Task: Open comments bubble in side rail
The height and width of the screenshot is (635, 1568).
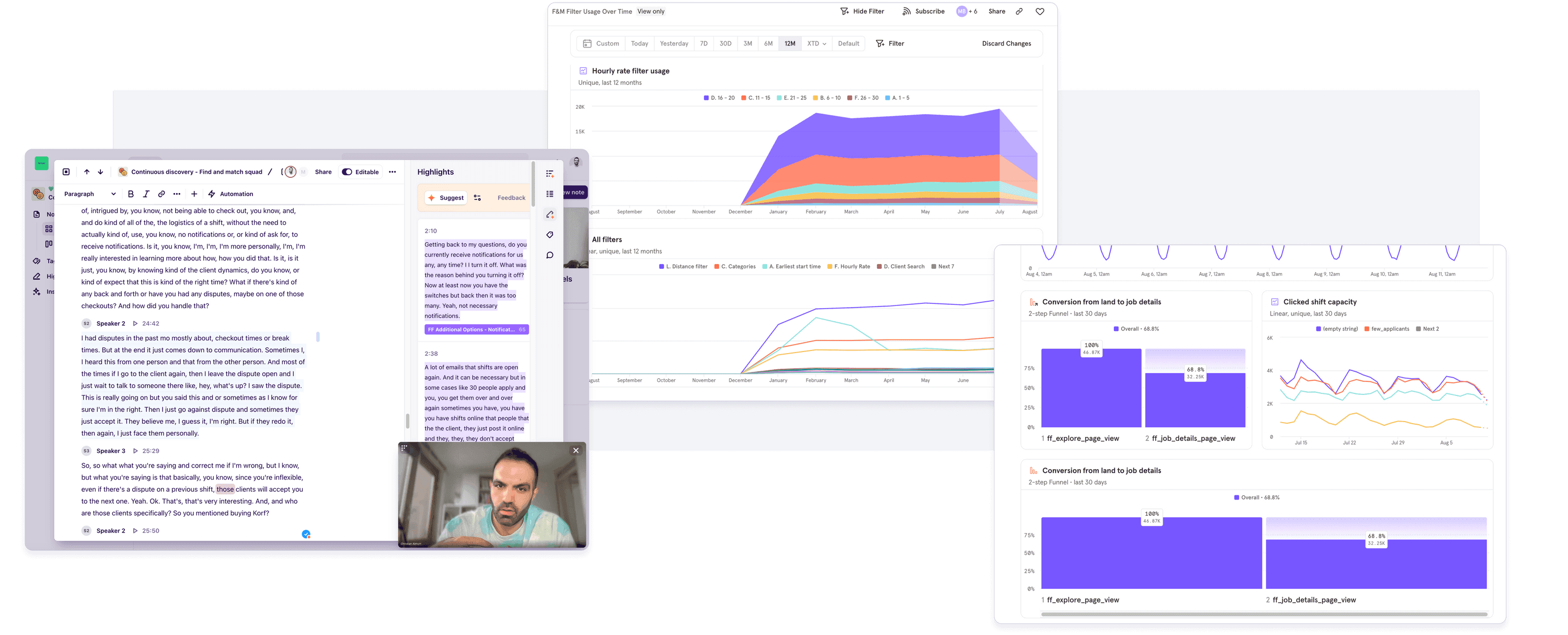Action: coord(550,255)
